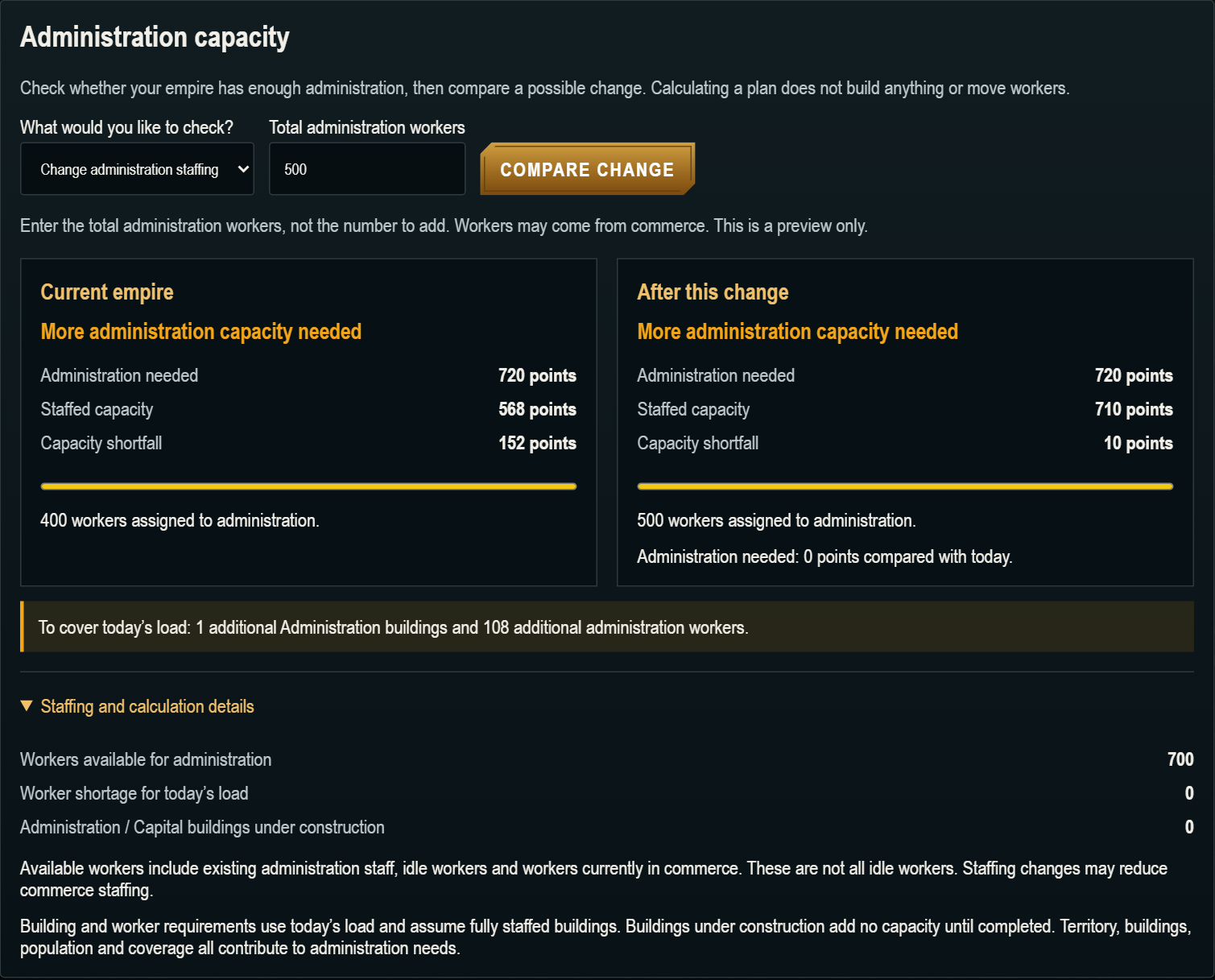This screenshot has height=980, width=1215.
Task: Click 'Administration / Capital buildings under construction' label
Action: coord(202,827)
